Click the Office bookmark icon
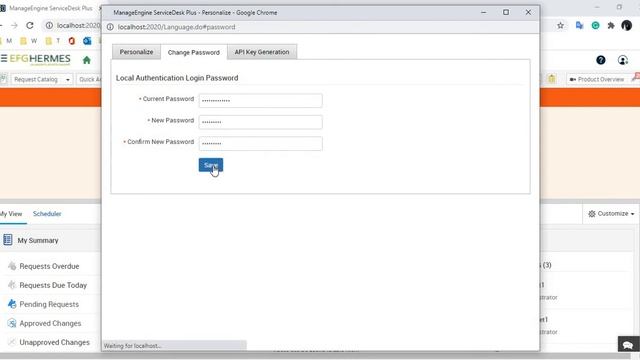Image resolution: width=640 pixels, height=360 pixels. [72, 41]
